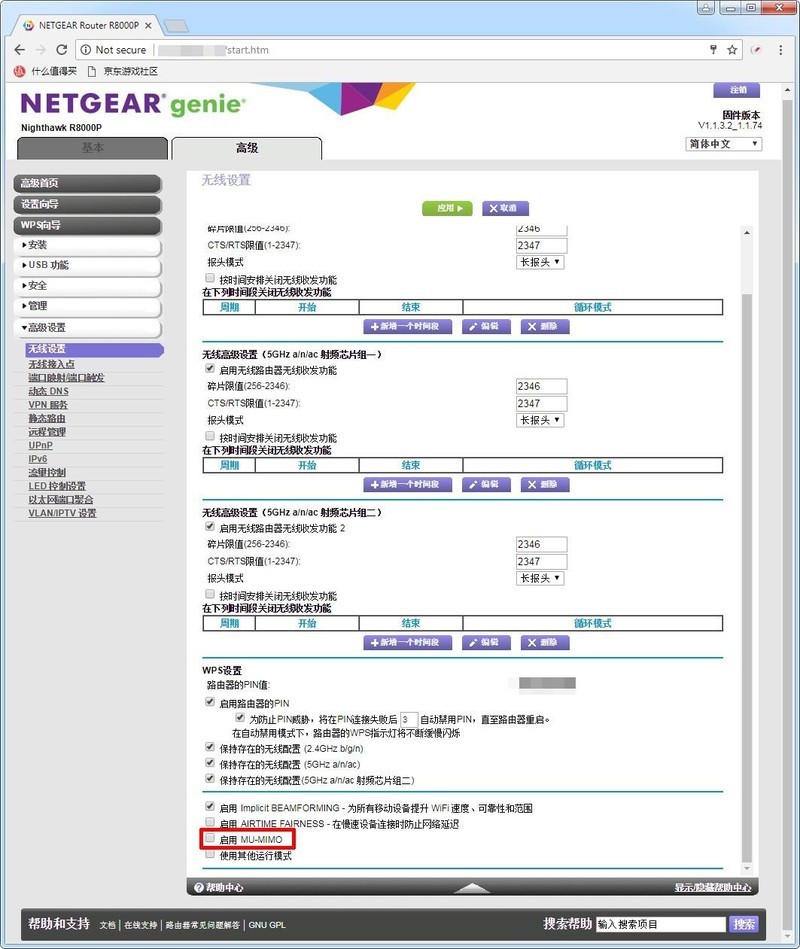Viewport: 800px width, 949px height.
Task: Click CTS/RTS限值 field in 5GHz 芯片组二
Action: pyautogui.click(x=542, y=562)
